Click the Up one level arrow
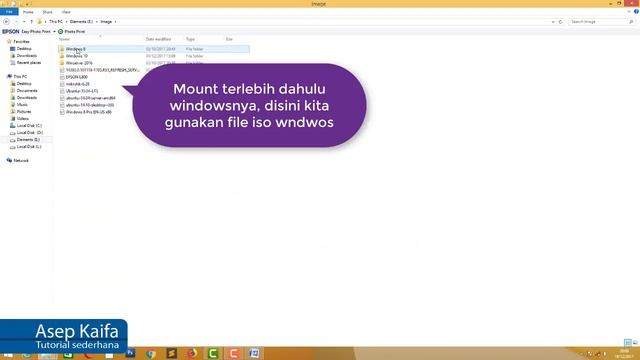 pyautogui.click(x=31, y=22)
